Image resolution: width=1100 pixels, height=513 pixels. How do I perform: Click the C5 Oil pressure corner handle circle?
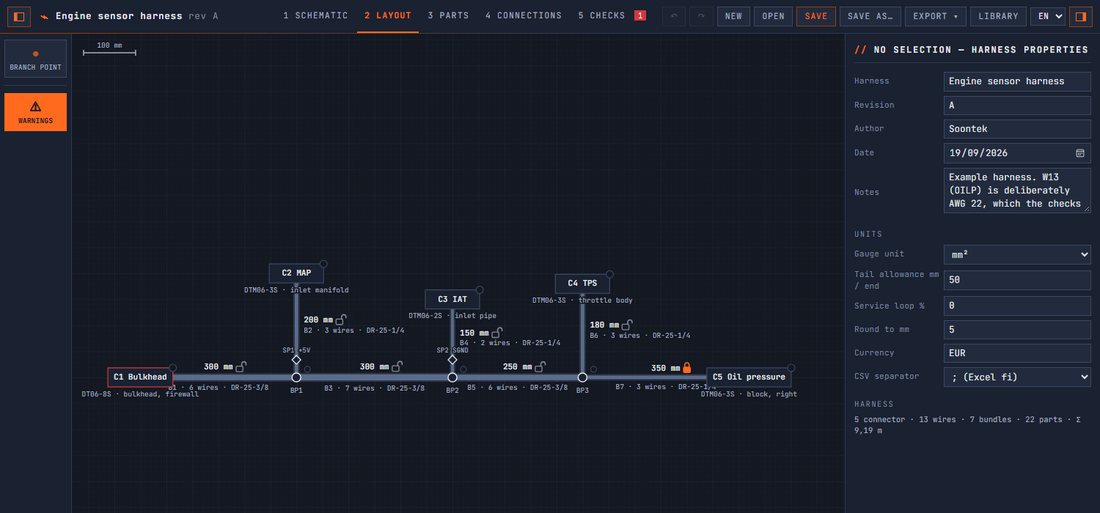click(791, 368)
